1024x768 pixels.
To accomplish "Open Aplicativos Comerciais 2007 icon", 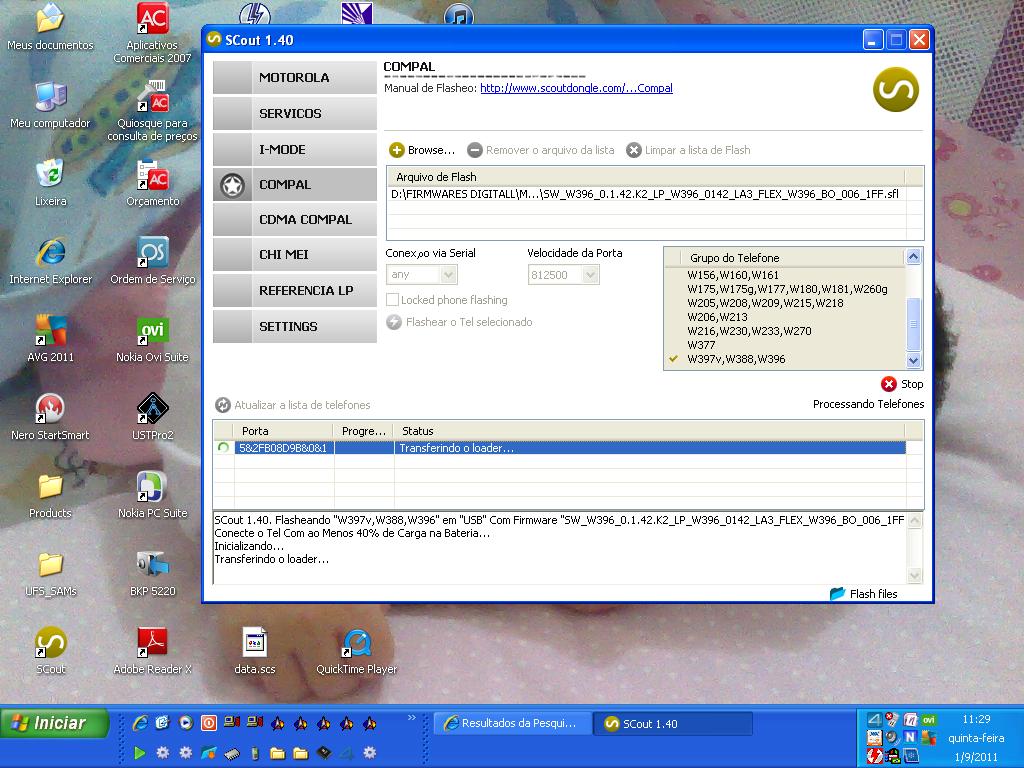I will [152, 33].
